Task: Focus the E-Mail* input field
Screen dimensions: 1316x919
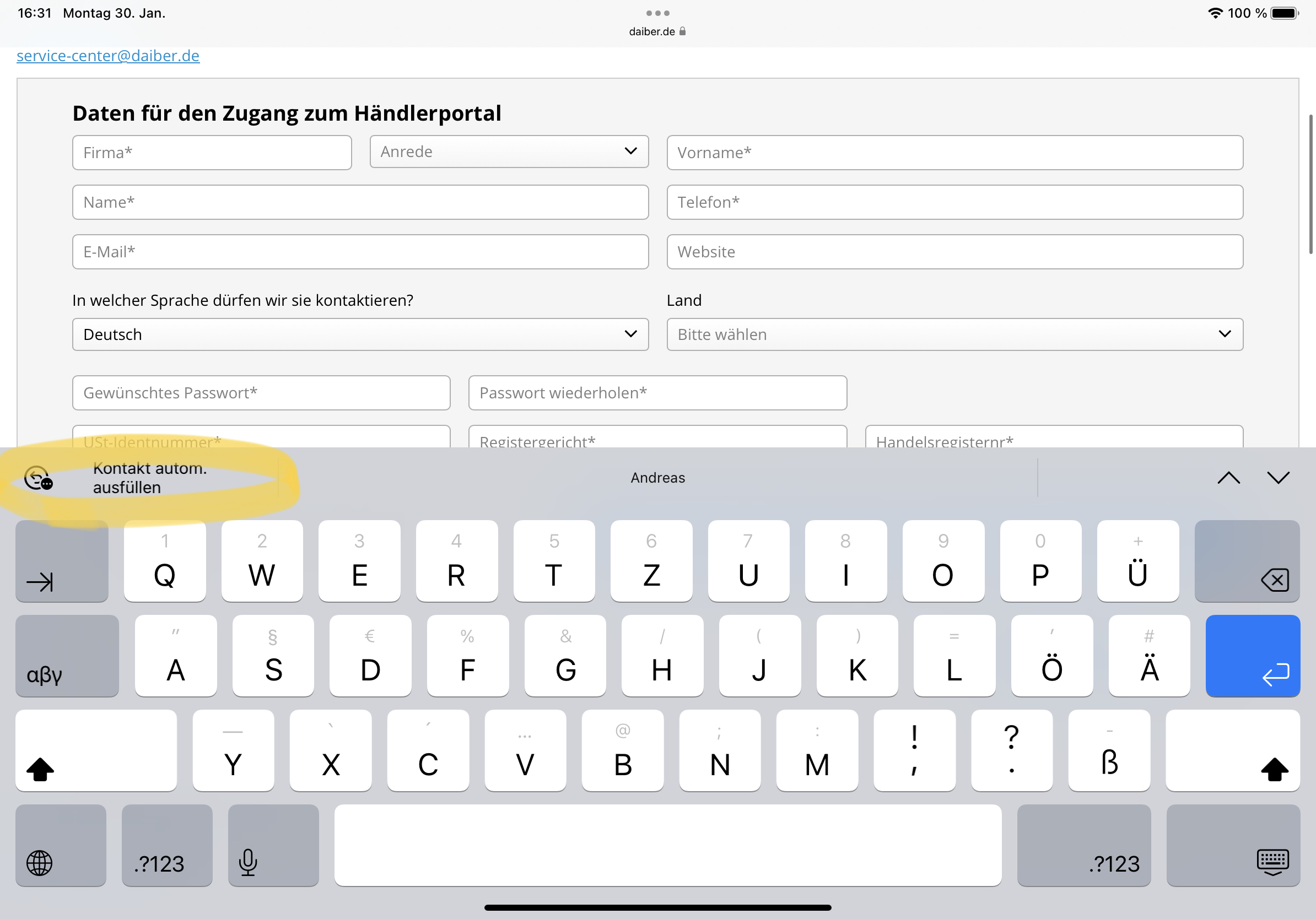Action: (360, 252)
